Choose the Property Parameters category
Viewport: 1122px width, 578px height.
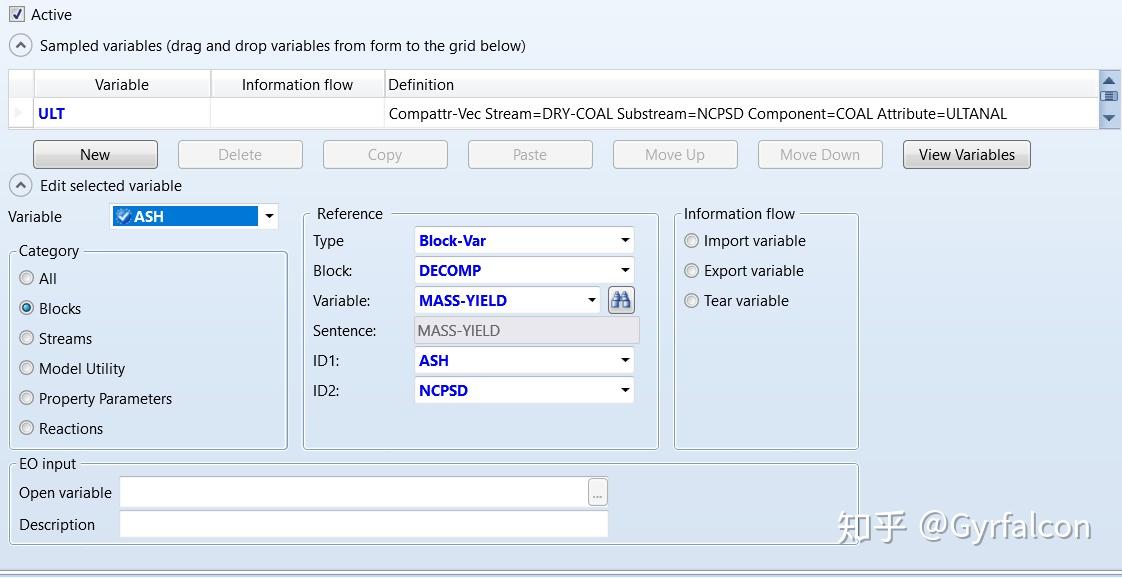(x=27, y=398)
